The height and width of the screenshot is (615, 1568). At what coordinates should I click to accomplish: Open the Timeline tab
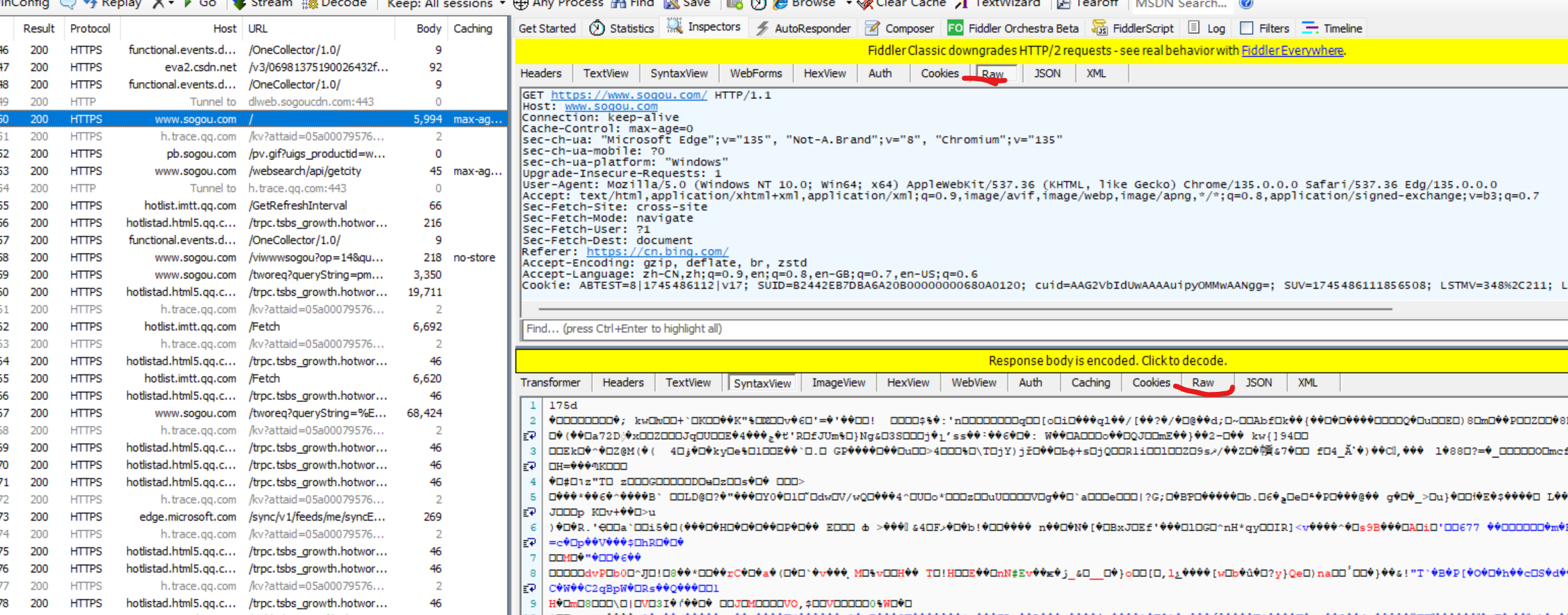pyautogui.click(x=1332, y=28)
